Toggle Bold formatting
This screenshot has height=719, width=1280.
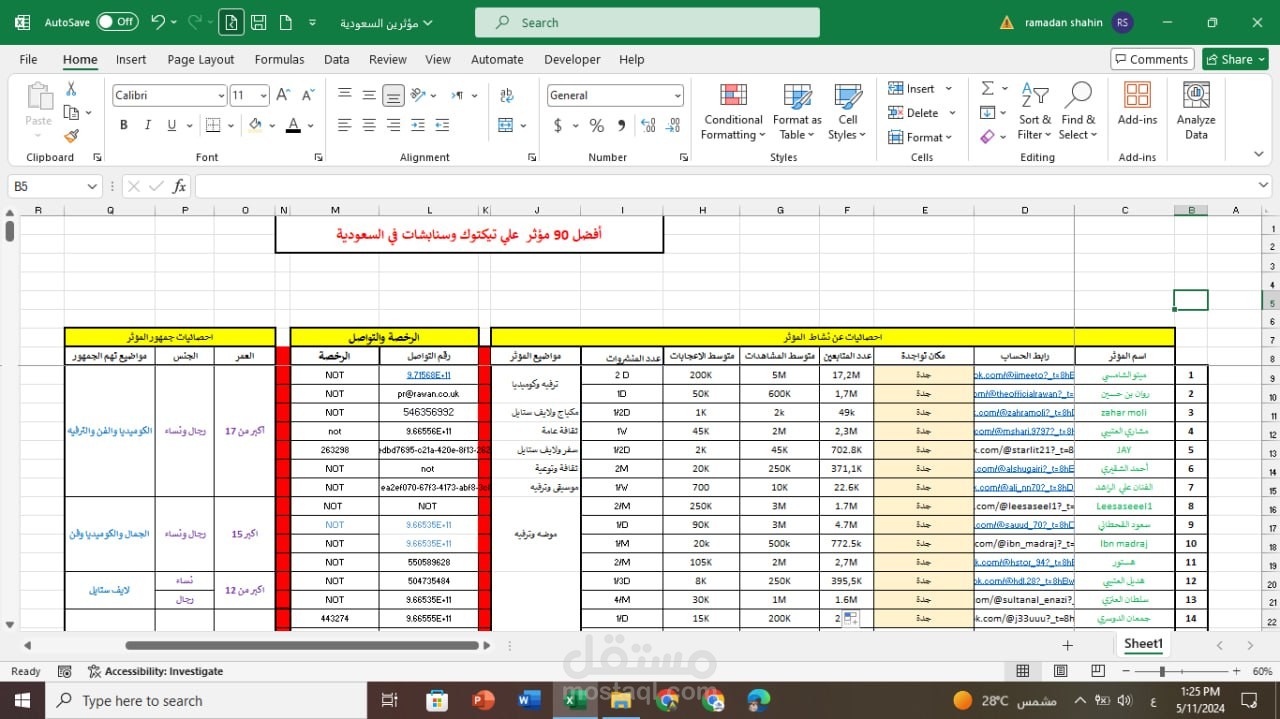click(124, 125)
